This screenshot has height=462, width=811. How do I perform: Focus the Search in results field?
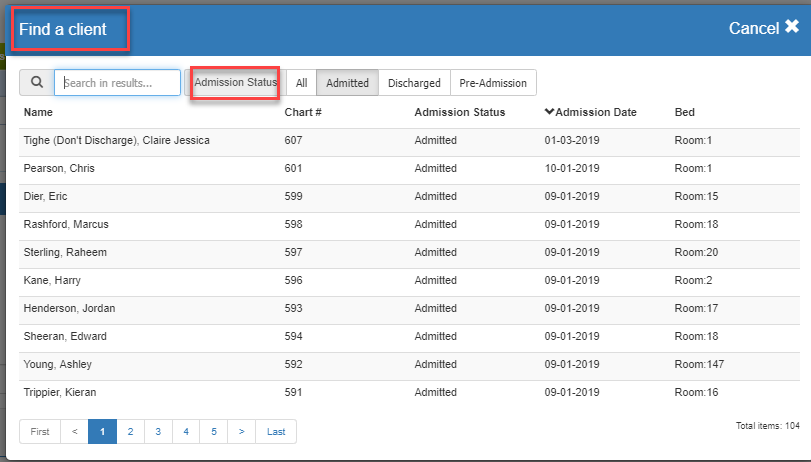pos(117,83)
